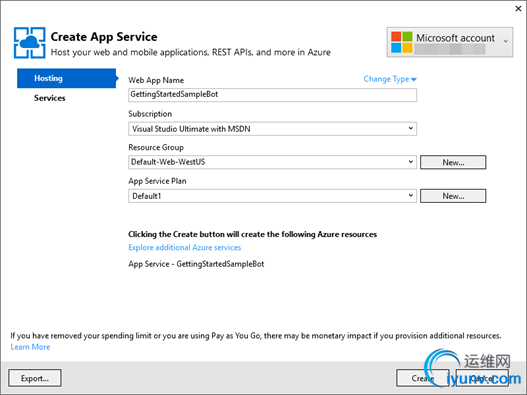The width and height of the screenshot is (527, 395).
Task: Click New button next to App Service Plan
Action: [x=453, y=196]
